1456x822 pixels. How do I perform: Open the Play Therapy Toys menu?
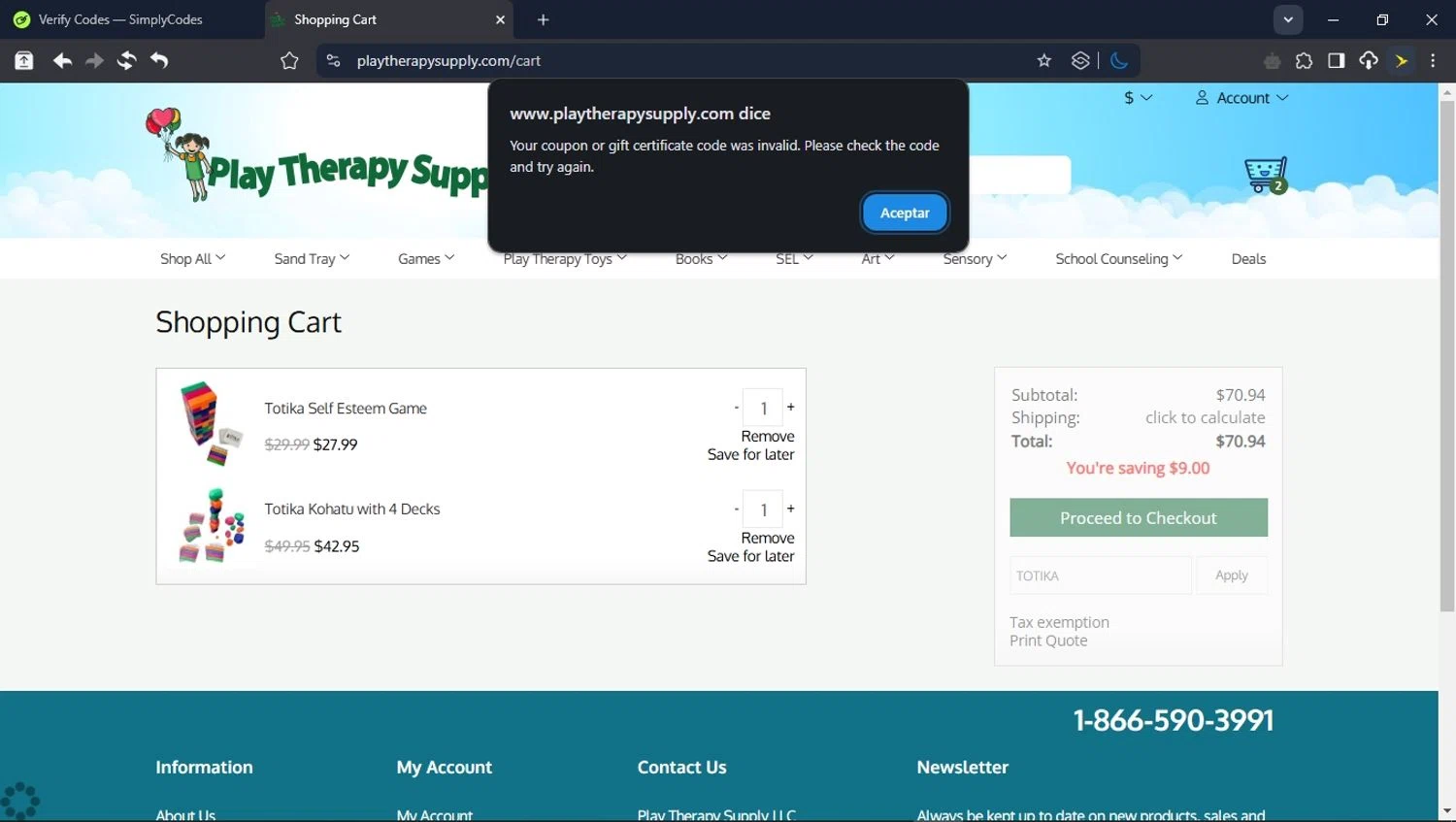tap(565, 259)
